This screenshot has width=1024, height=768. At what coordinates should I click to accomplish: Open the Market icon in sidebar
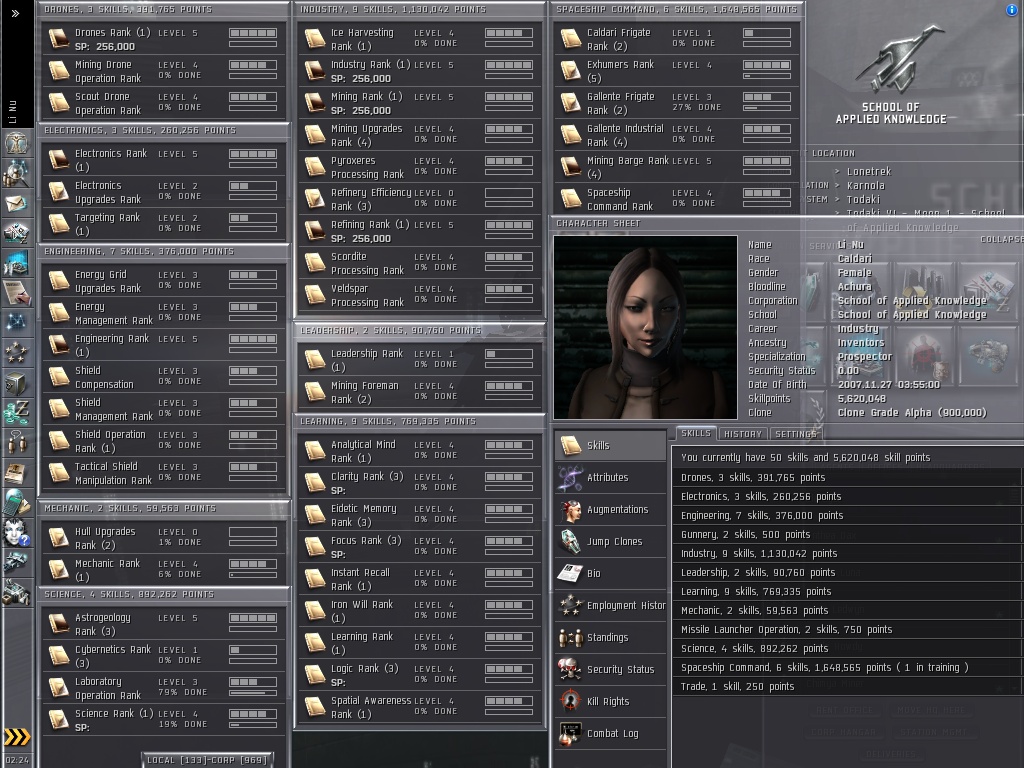point(16,233)
